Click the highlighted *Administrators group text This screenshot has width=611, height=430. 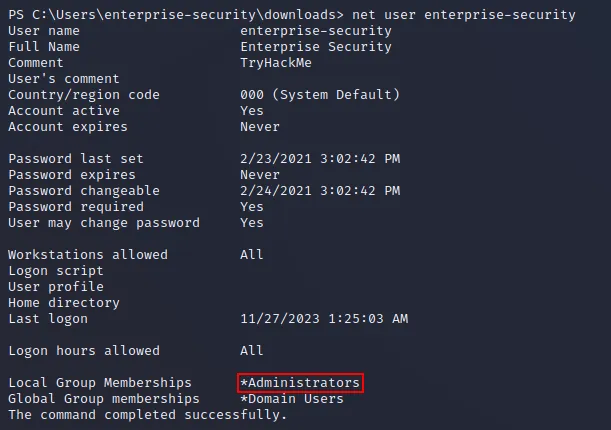click(300, 383)
